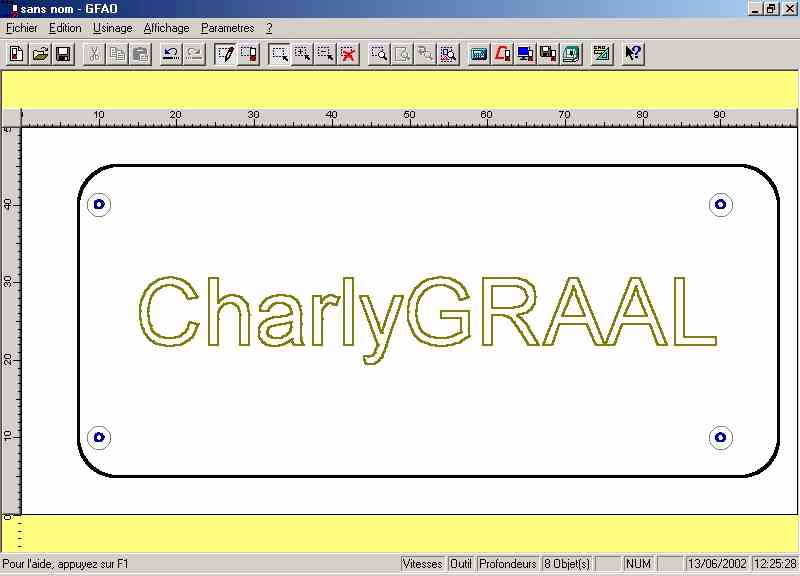
Task: Select the bottom-left drill hole
Action: (x=99, y=437)
